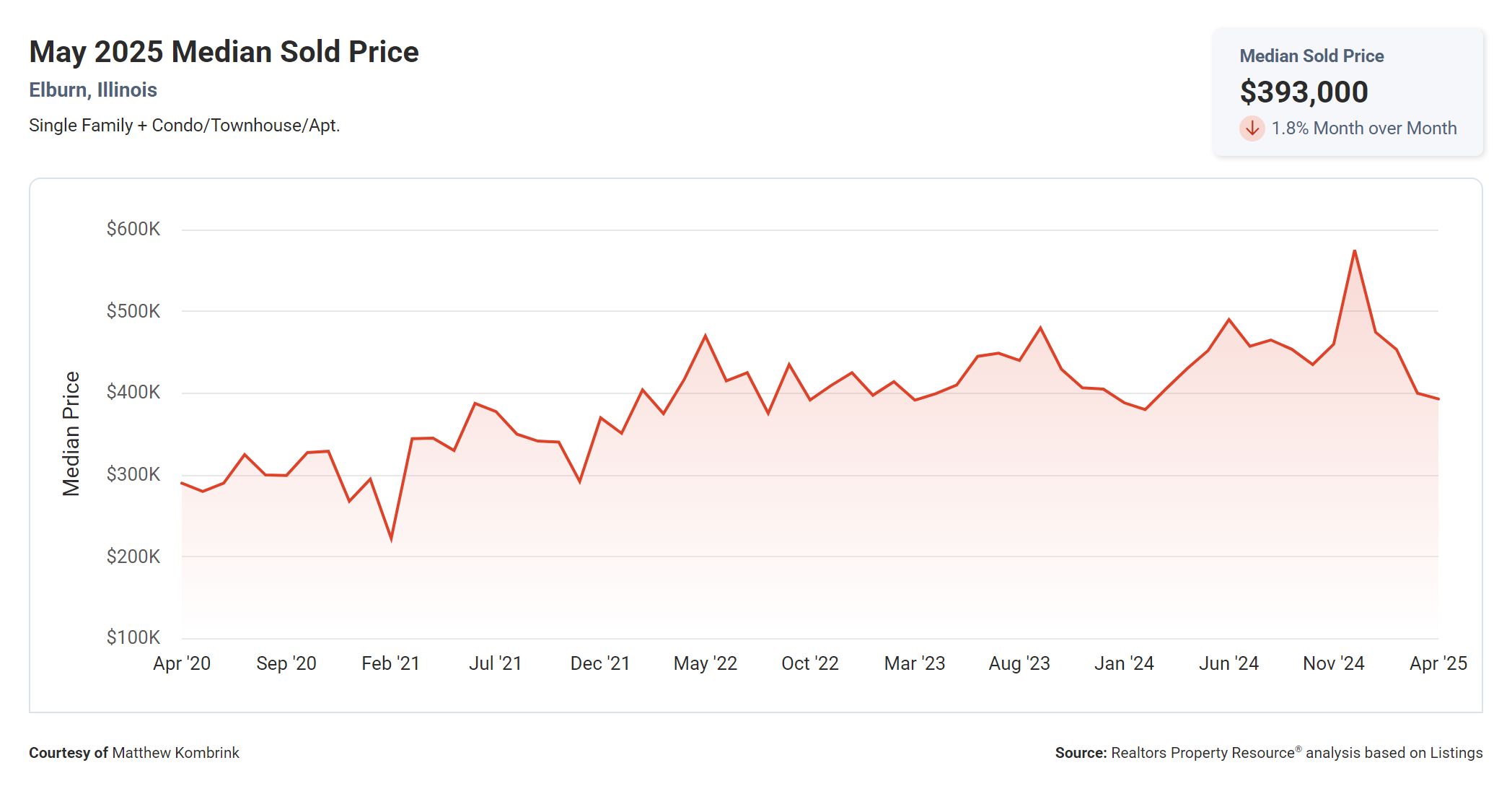
Task: Click the Median Price axis title
Action: click(71, 434)
